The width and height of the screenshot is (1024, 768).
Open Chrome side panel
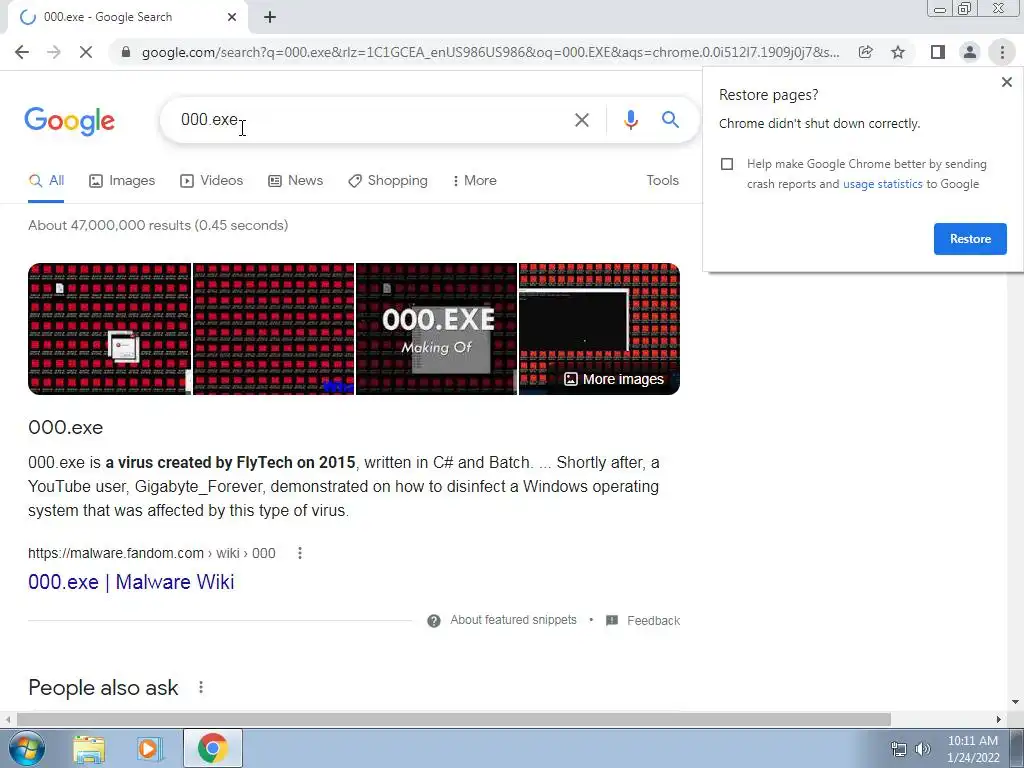click(x=938, y=52)
